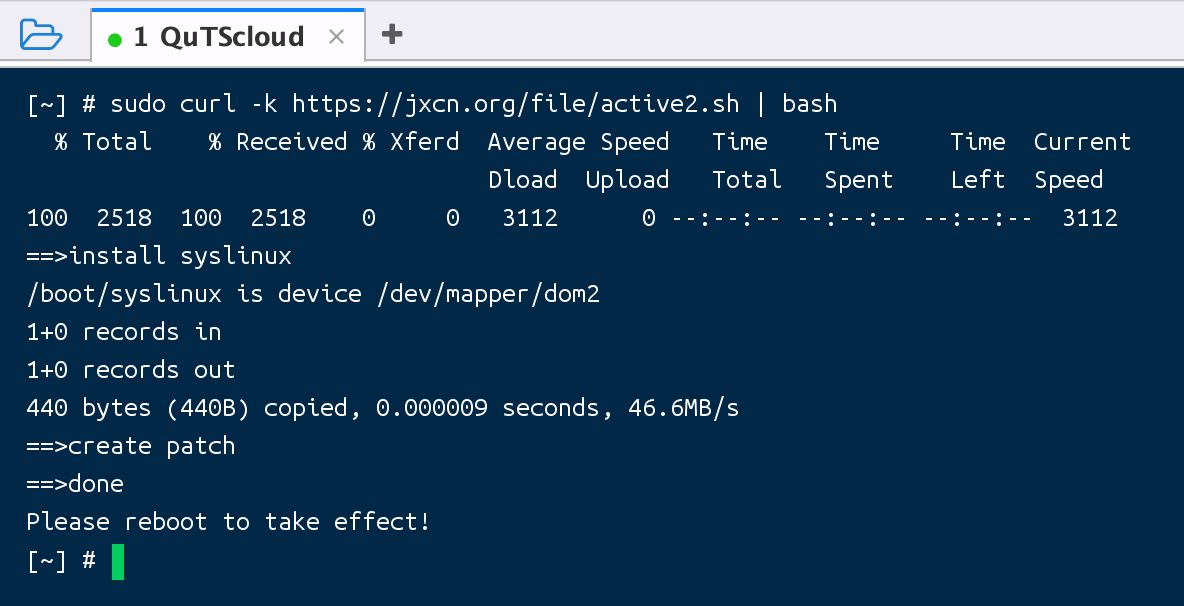Screen dimensions: 1184x606
Task: Click the 'Current Speed' column header
Action: (1082, 142)
